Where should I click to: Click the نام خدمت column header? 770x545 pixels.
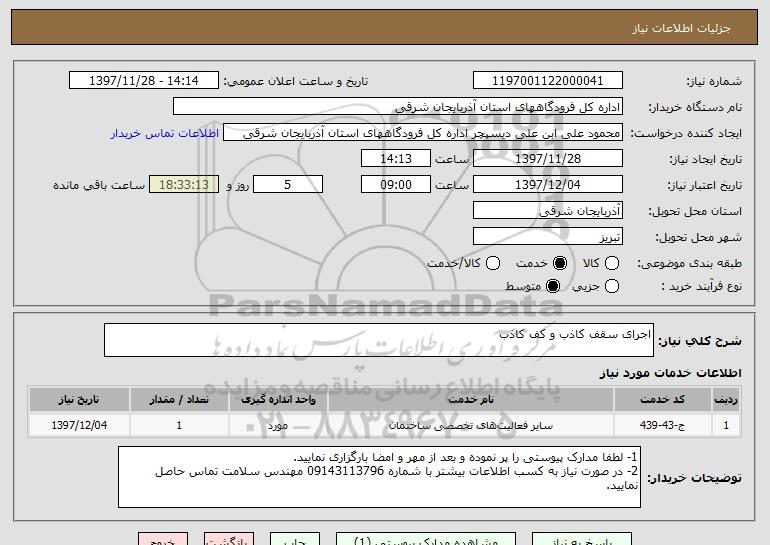pyautogui.click(x=471, y=400)
